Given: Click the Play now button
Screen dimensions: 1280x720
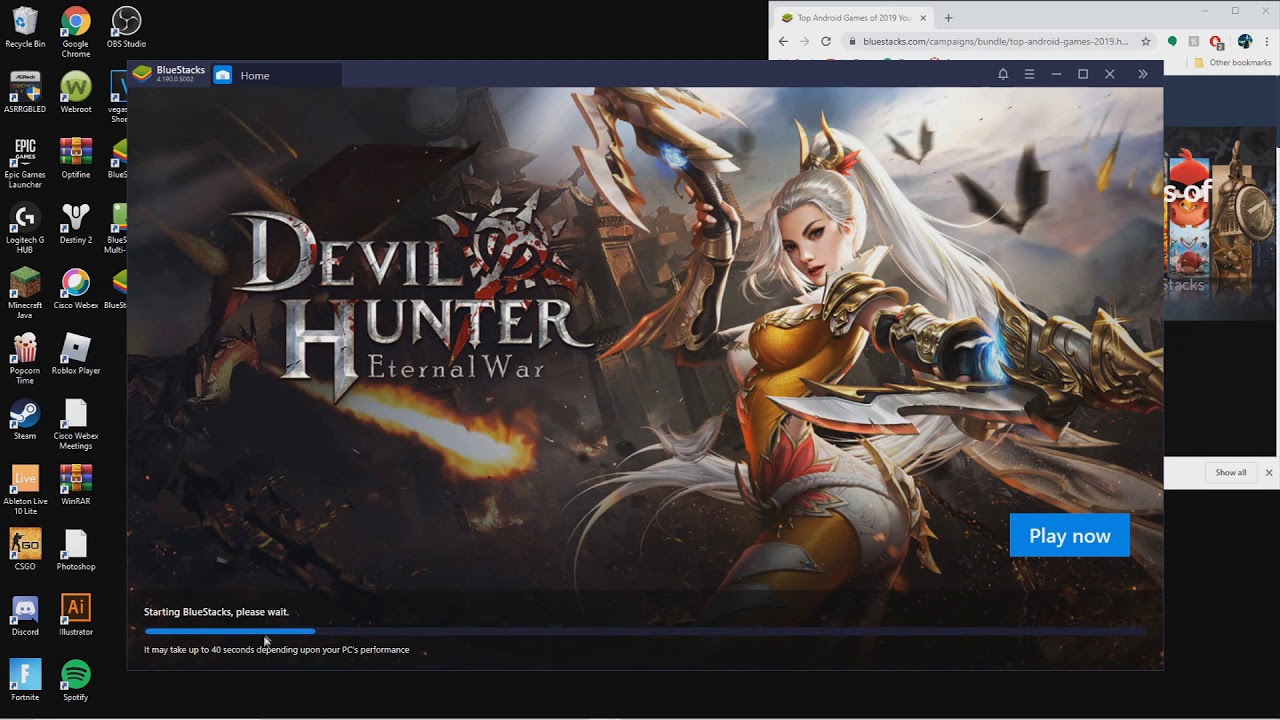Looking at the screenshot, I should click(1070, 535).
